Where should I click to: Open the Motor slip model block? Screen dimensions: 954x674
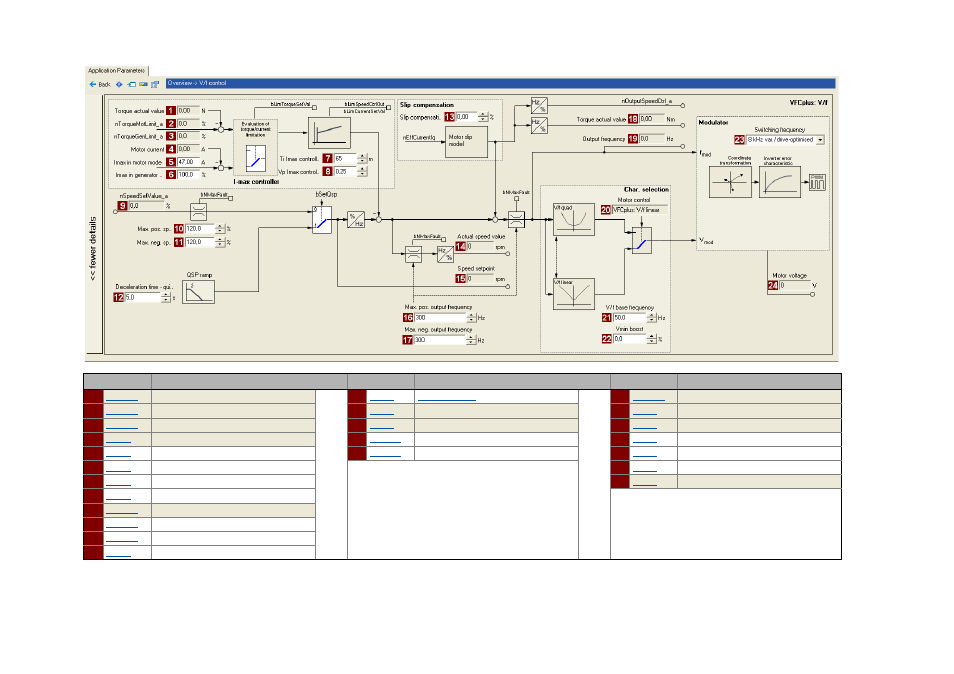coord(466,142)
